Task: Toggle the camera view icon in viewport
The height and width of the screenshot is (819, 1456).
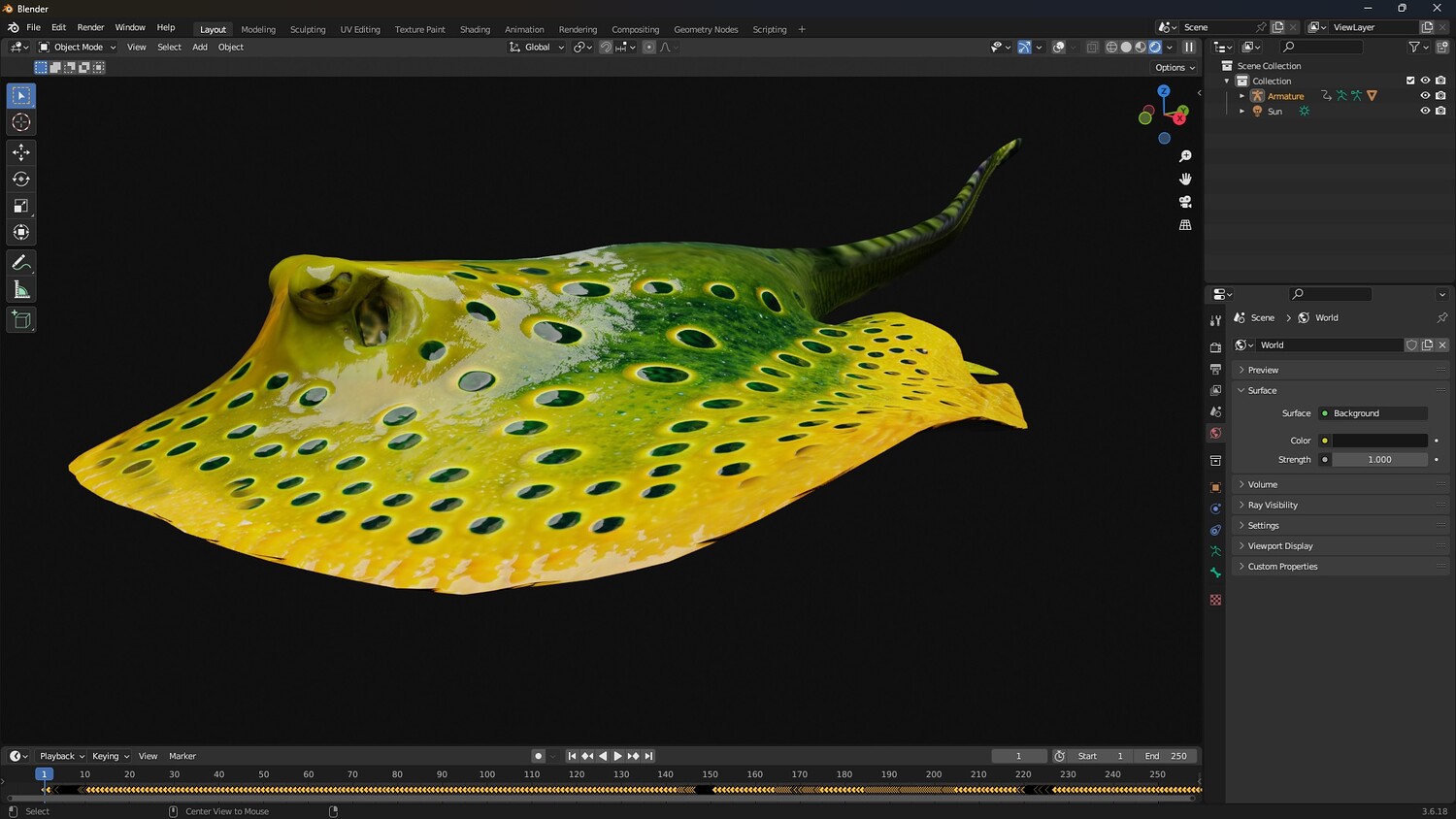Action: point(1185,202)
